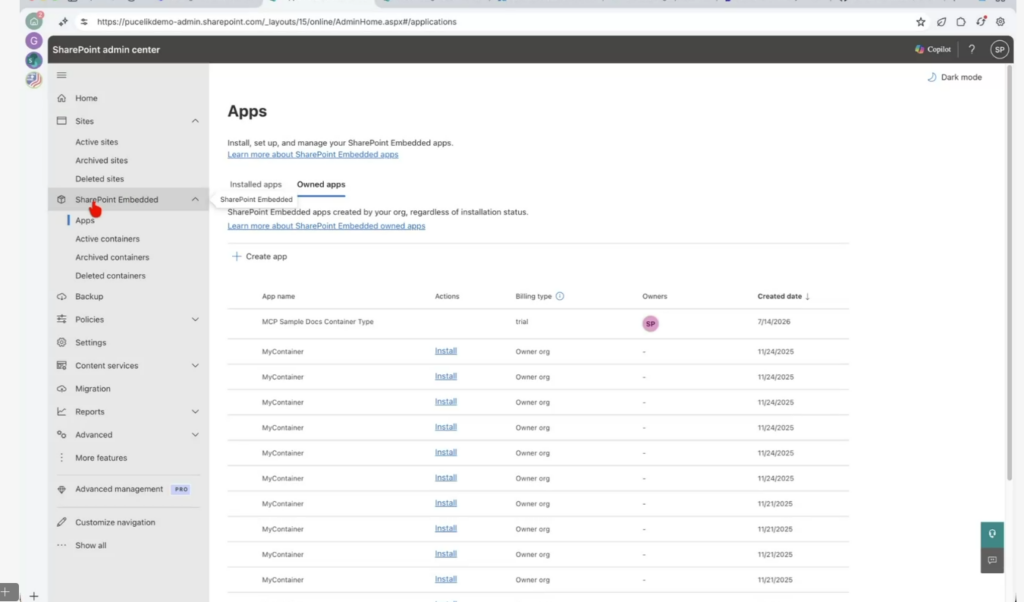1024x602 pixels.
Task: Select MCP Sample Docs Container Type row
Action: tap(537, 323)
